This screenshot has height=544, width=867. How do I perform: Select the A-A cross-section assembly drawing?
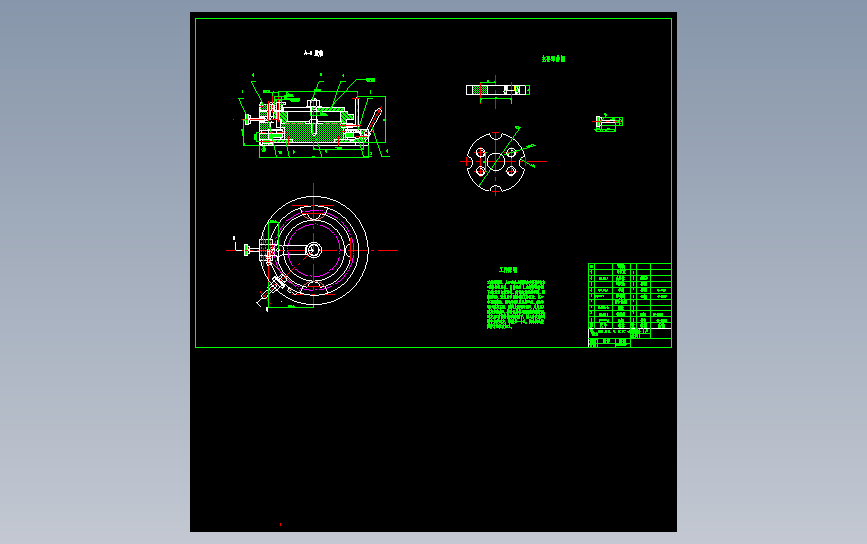point(314,117)
